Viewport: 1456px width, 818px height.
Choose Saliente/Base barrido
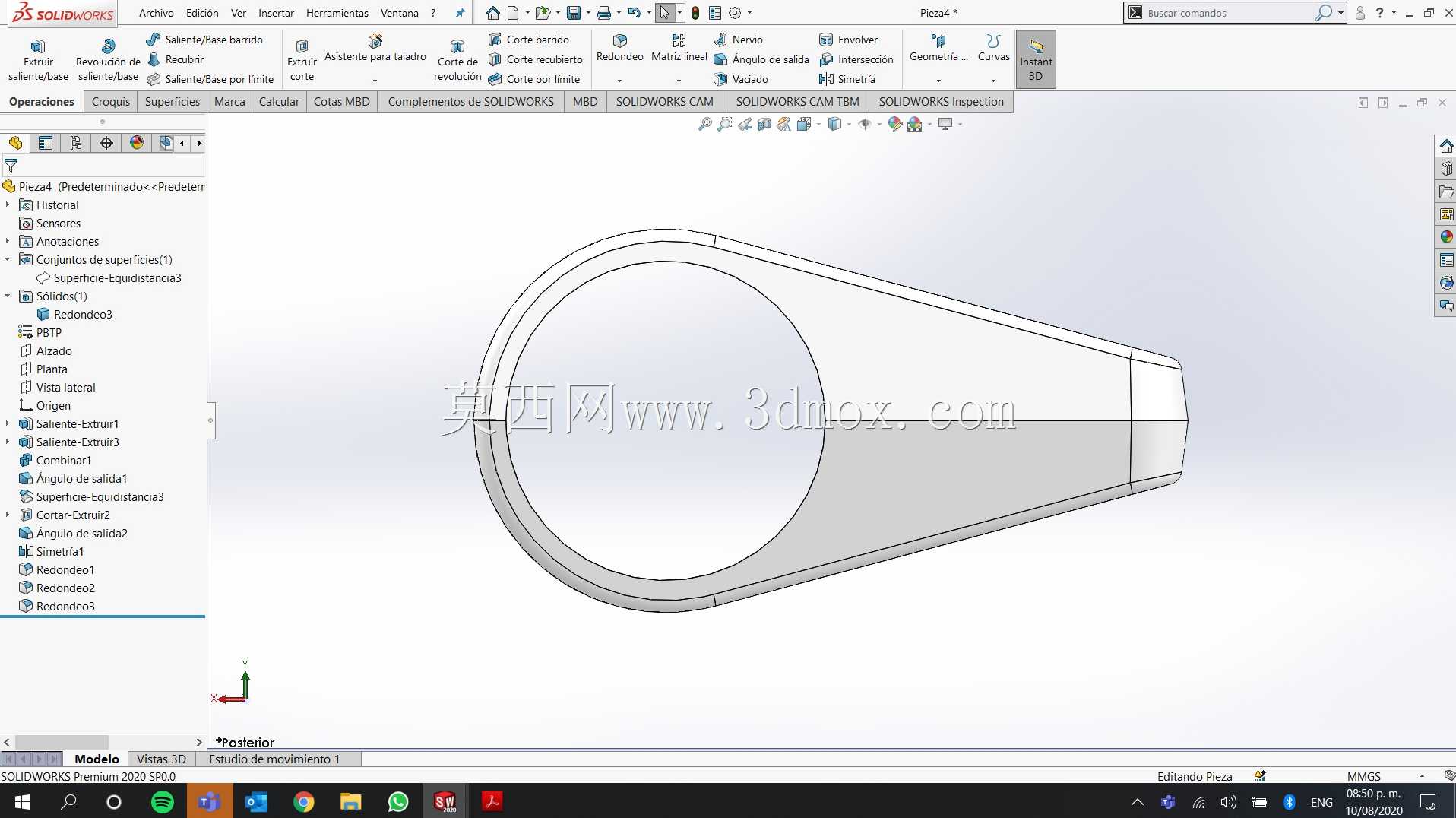pyautogui.click(x=205, y=40)
